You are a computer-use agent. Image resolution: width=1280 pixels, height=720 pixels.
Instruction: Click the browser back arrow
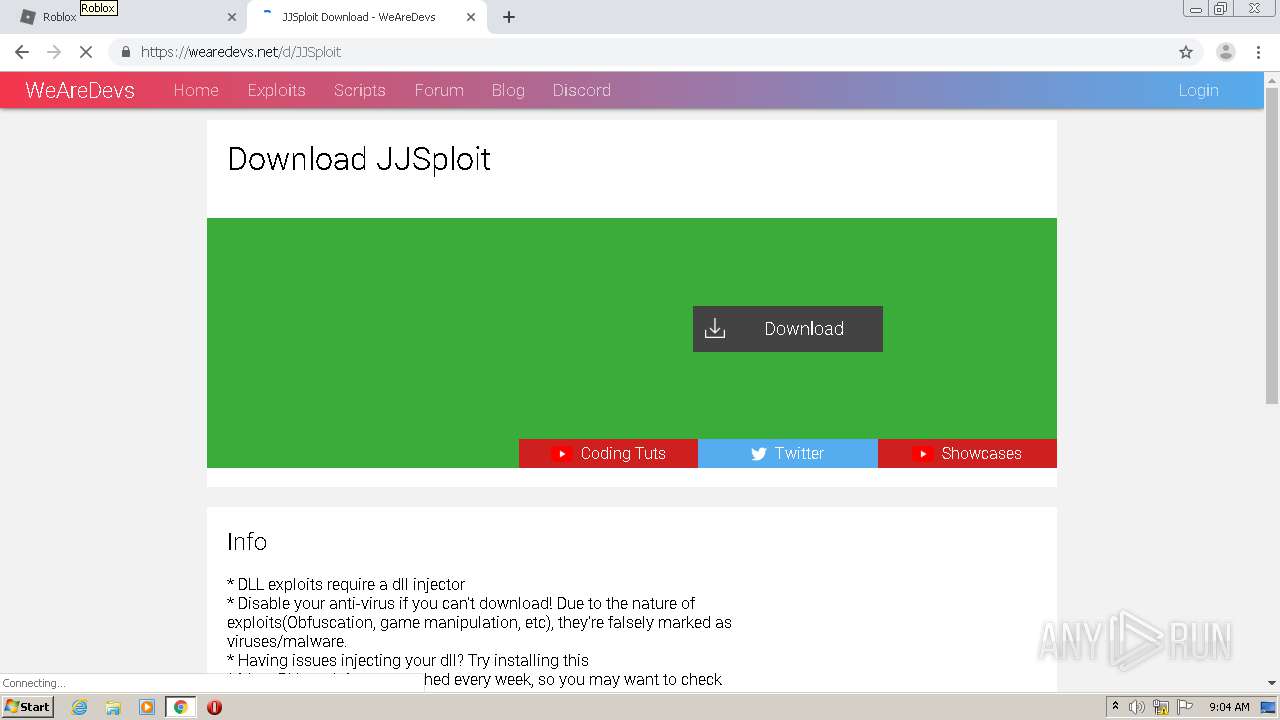click(22, 52)
